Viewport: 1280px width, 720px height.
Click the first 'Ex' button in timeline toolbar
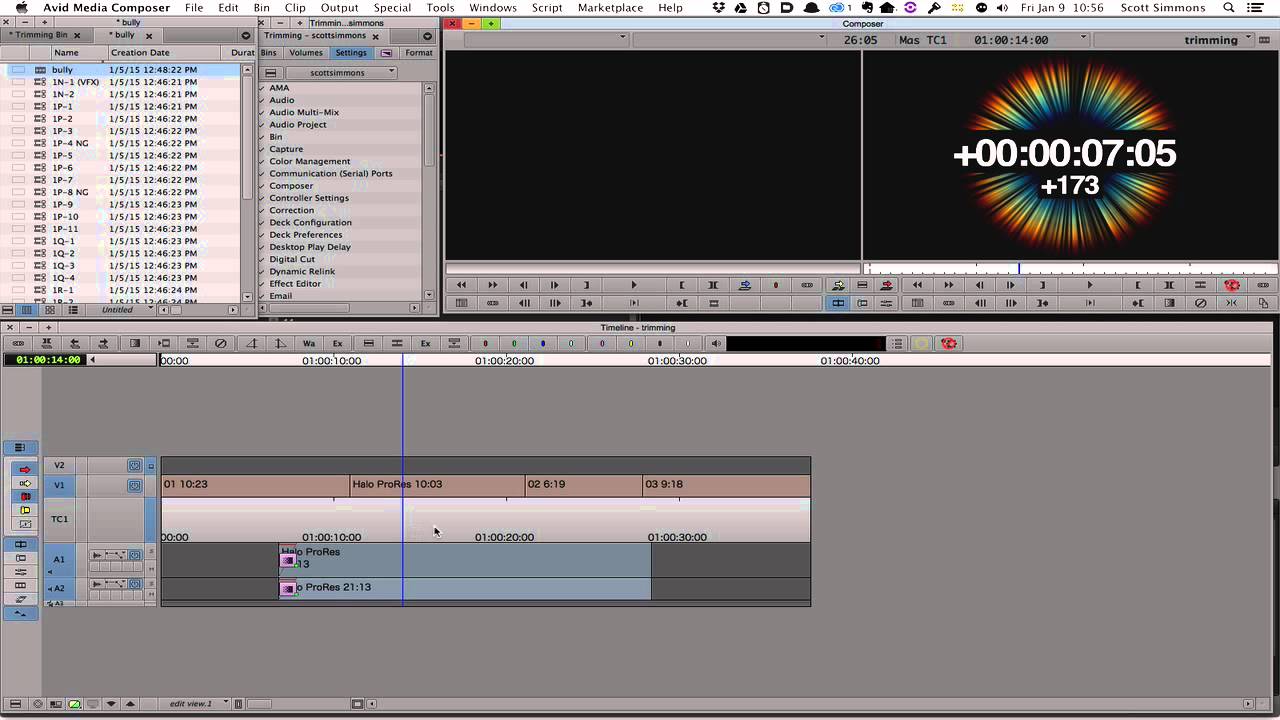[x=338, y=343]
